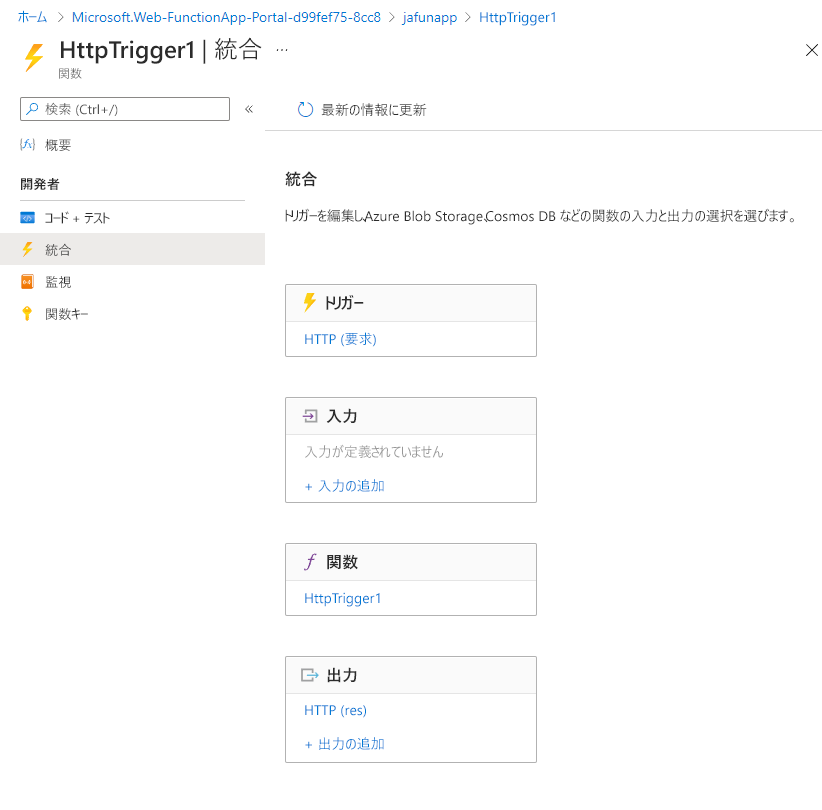Go to jafunapp breadcrumb

(x=429, y=17)
